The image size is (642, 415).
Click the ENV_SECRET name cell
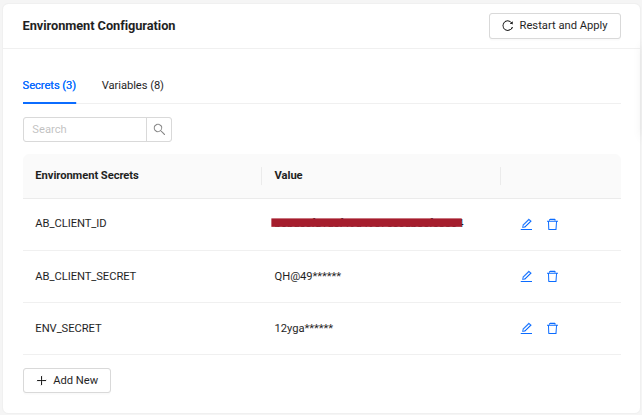pos(68,328)
